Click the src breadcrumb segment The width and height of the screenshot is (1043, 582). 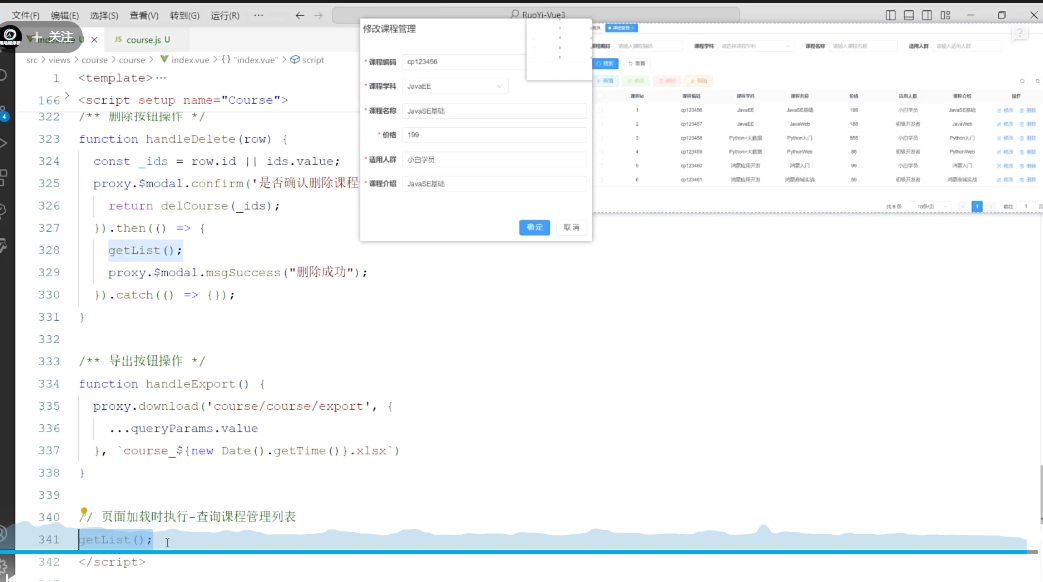[32, 59]
